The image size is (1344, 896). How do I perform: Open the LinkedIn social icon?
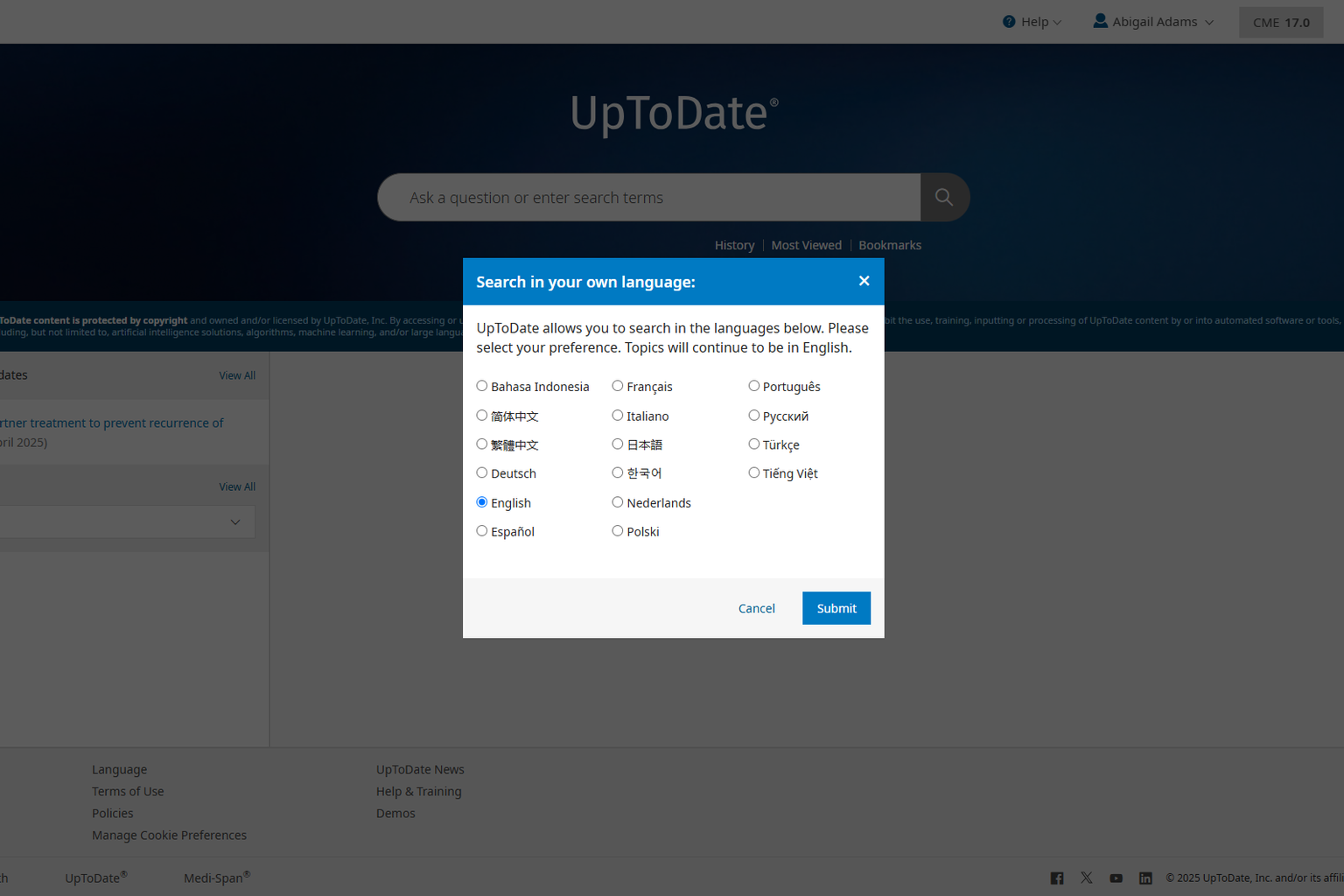pyautogui.click(x=1145, y=878)
